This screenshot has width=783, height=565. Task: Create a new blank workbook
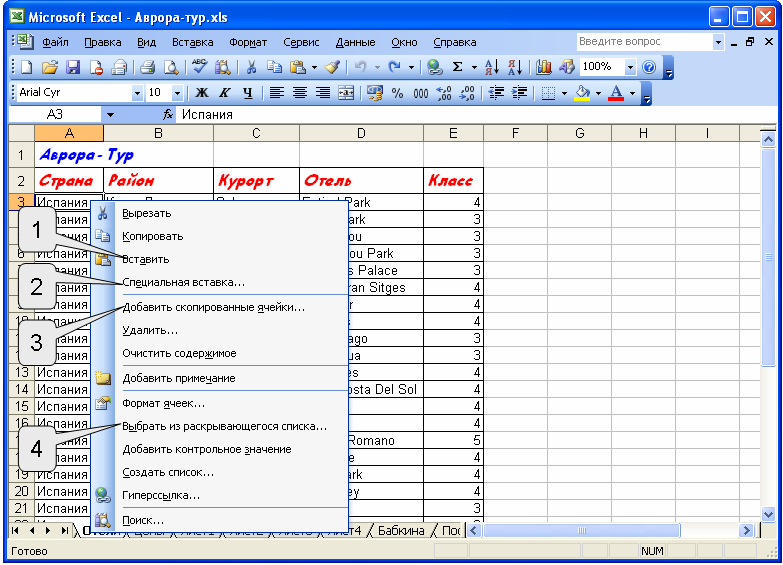tap(26, 67)
